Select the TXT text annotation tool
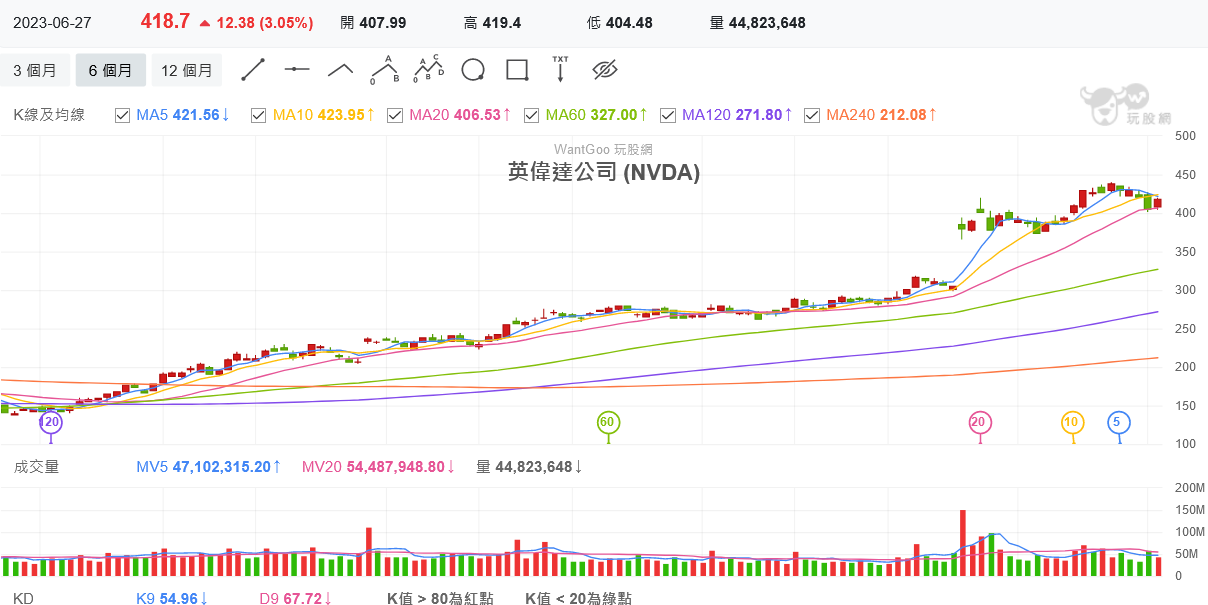The height and width of the screenshot is (605, 1208). point(561,68)
